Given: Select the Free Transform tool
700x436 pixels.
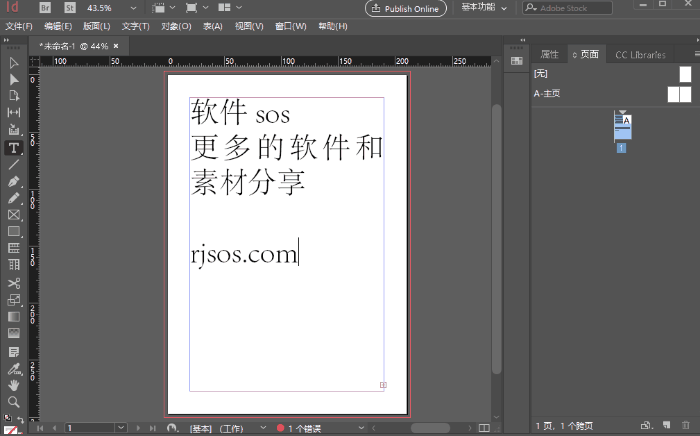Looking at the screenshot, I should click(x=14, y=300).
